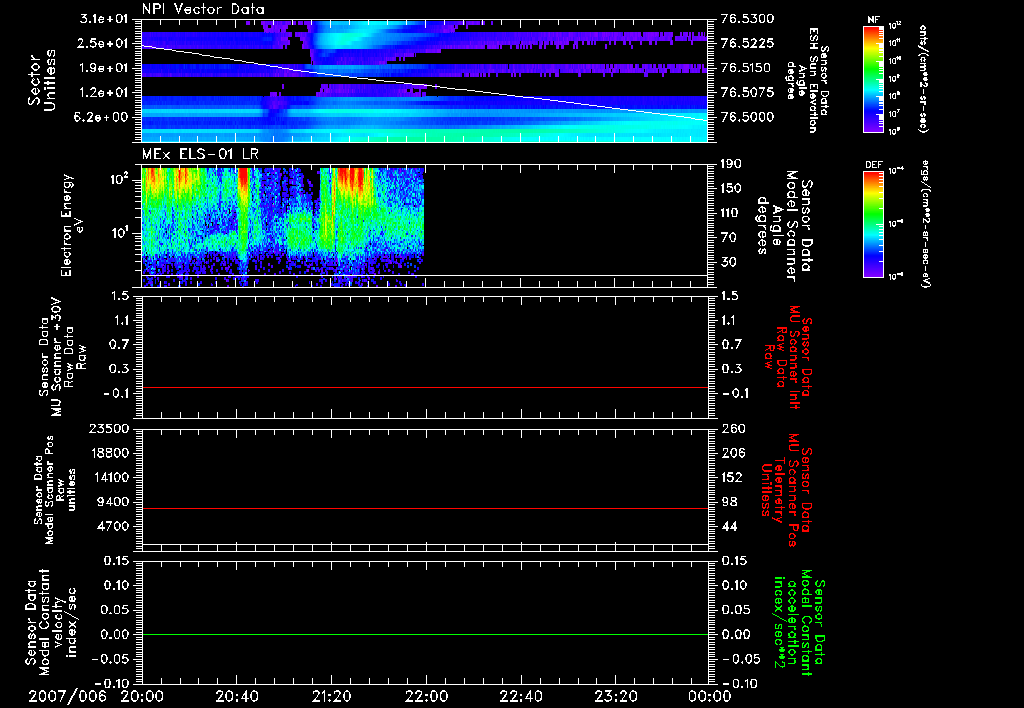Click the green constant velocity line
The height and width of the screenshot is (708, 1024).
pyautogui.click(x=426, y=635)
